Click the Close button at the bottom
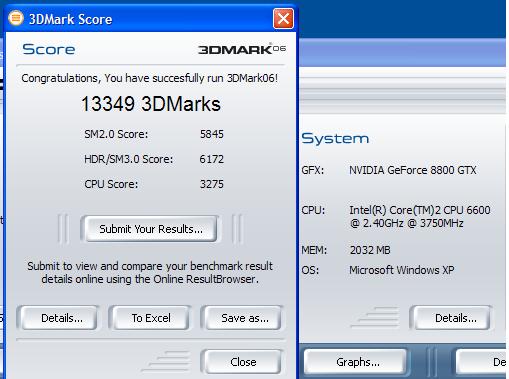The image size is (509, 379). click(243, 362)
